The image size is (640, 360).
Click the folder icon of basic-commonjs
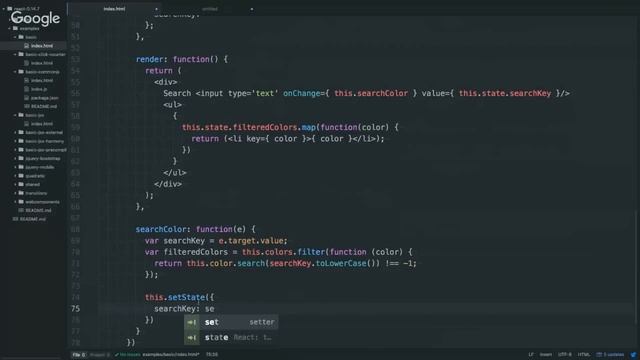[x=21, y=71]
